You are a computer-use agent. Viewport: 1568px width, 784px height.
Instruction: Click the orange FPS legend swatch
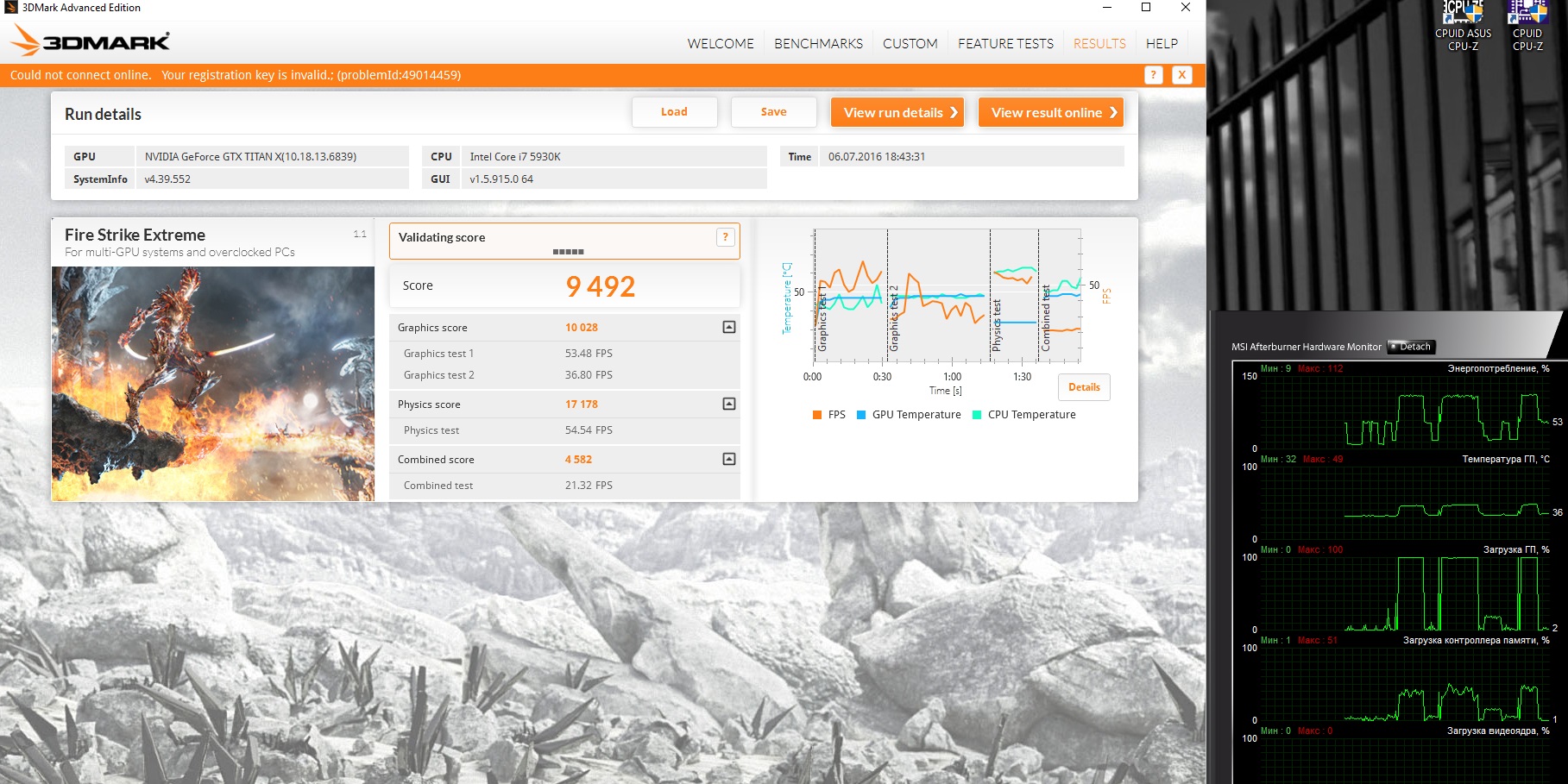point(816,415)
